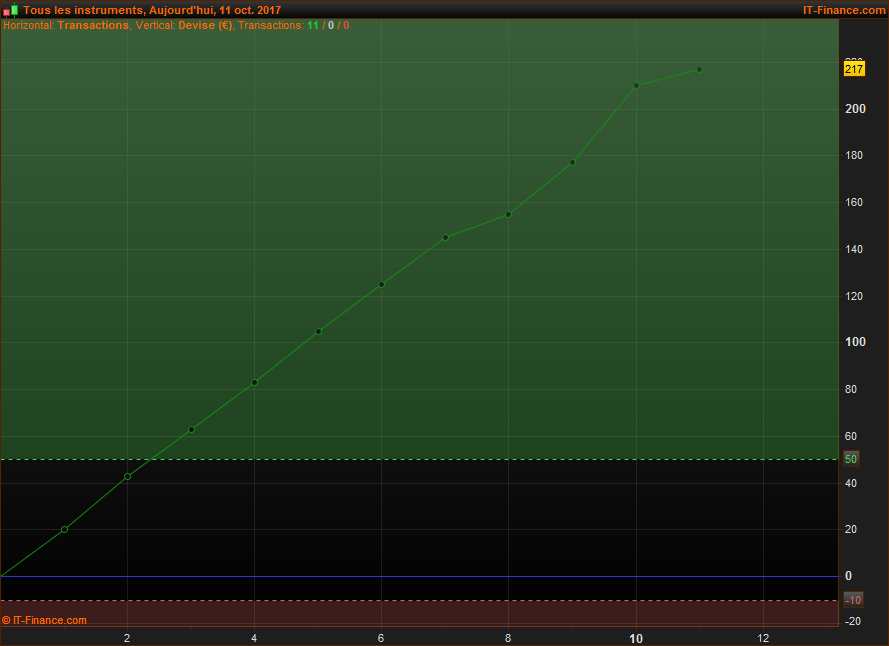Click the red losing transactions count
Image resolution: width=889 pixels, height=646 pixels.
pos(347,25)
